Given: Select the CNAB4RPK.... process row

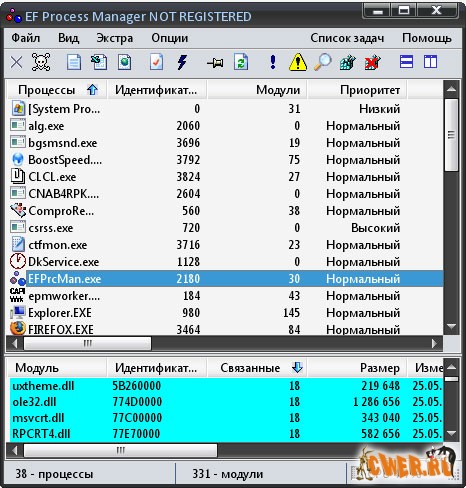Looking at the screenshot, I should (x=225, y=194).
